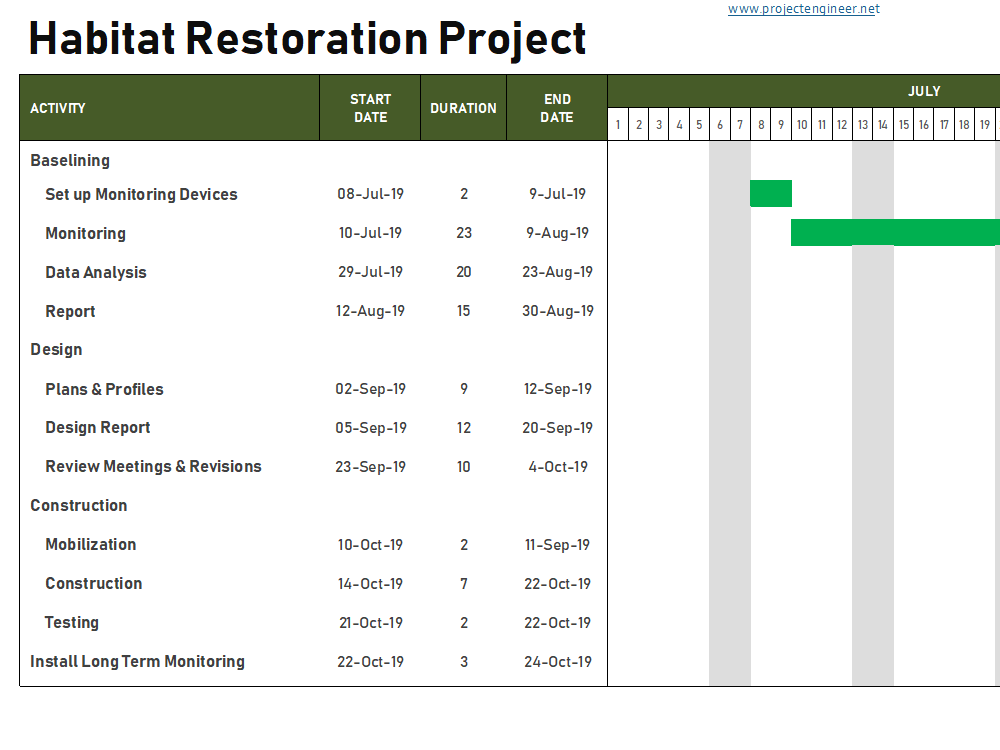Select the 14-Oct-19 start date cell
This screenshot has height=750, width=1000.
coord(371,584)
